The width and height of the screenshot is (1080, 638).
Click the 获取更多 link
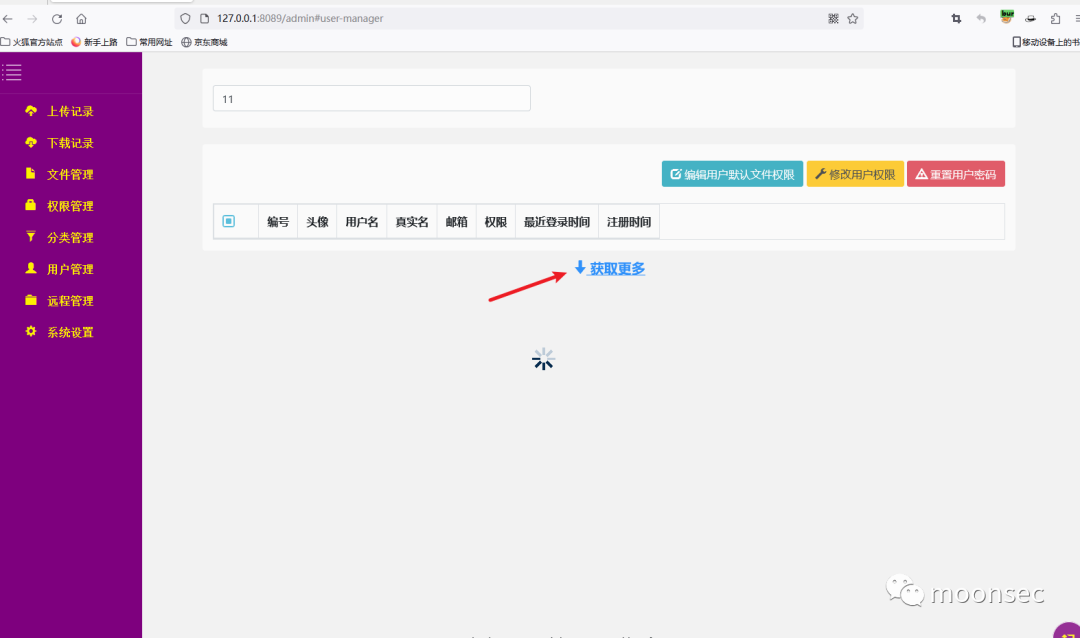[610, 269]
